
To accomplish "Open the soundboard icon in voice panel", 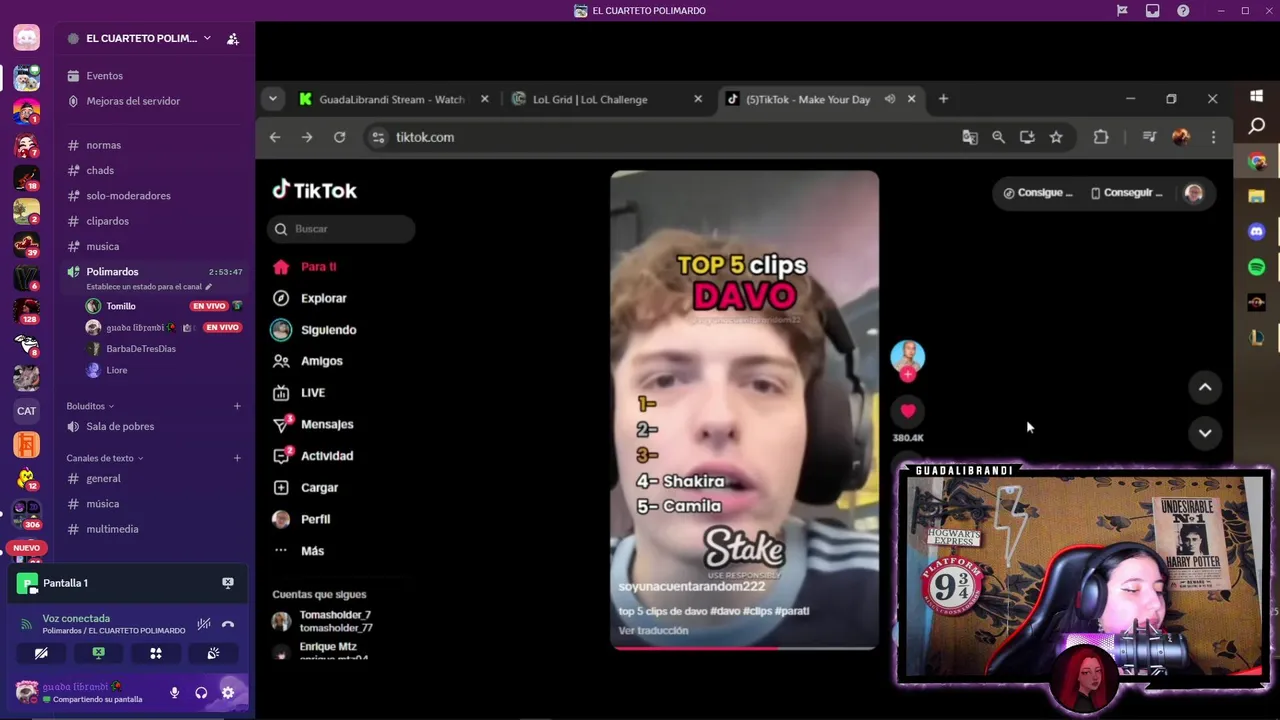I will (x=213, y=653).
